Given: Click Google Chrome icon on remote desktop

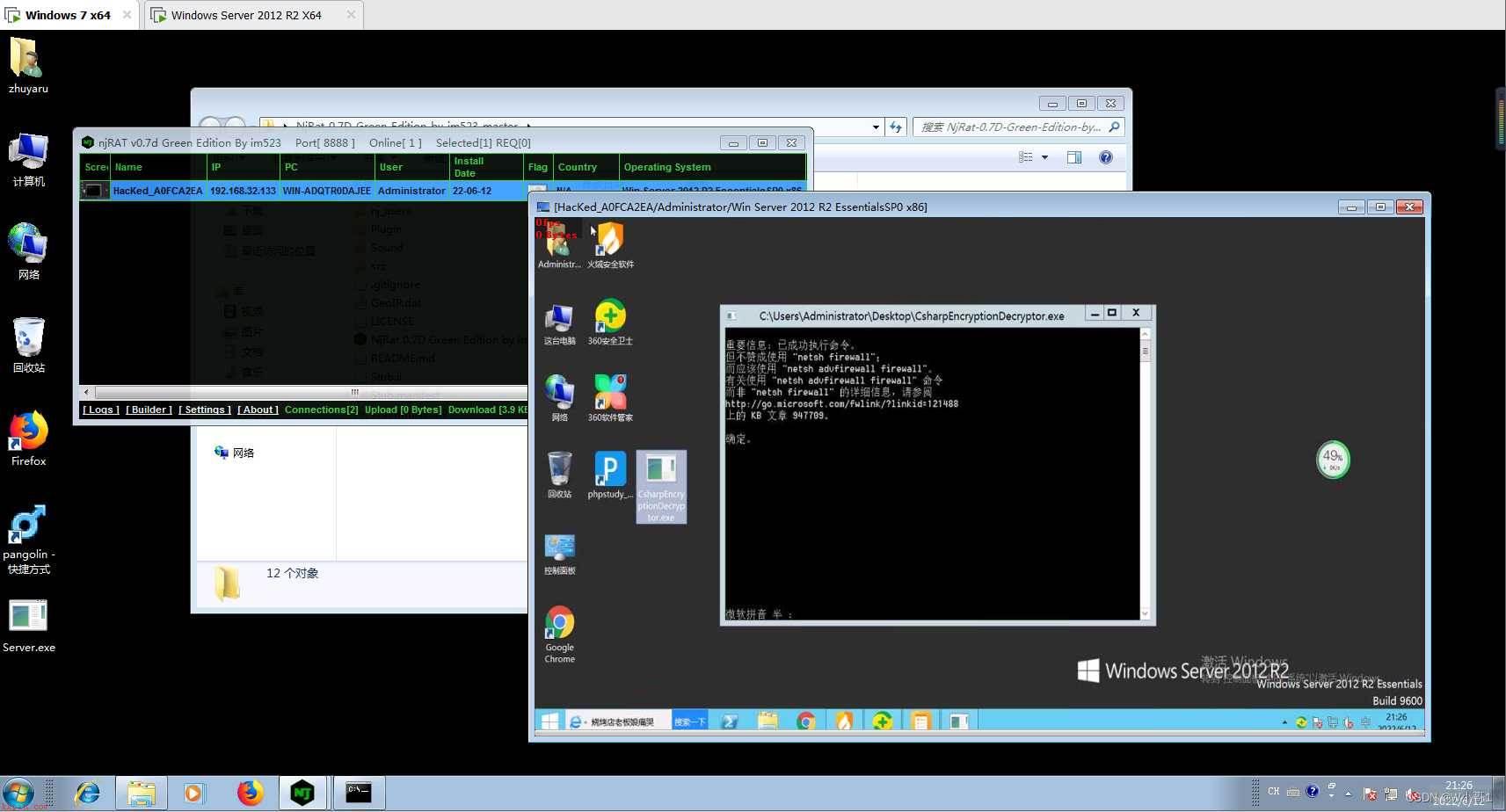Looking at the screenshot, I should pos(559,634).
